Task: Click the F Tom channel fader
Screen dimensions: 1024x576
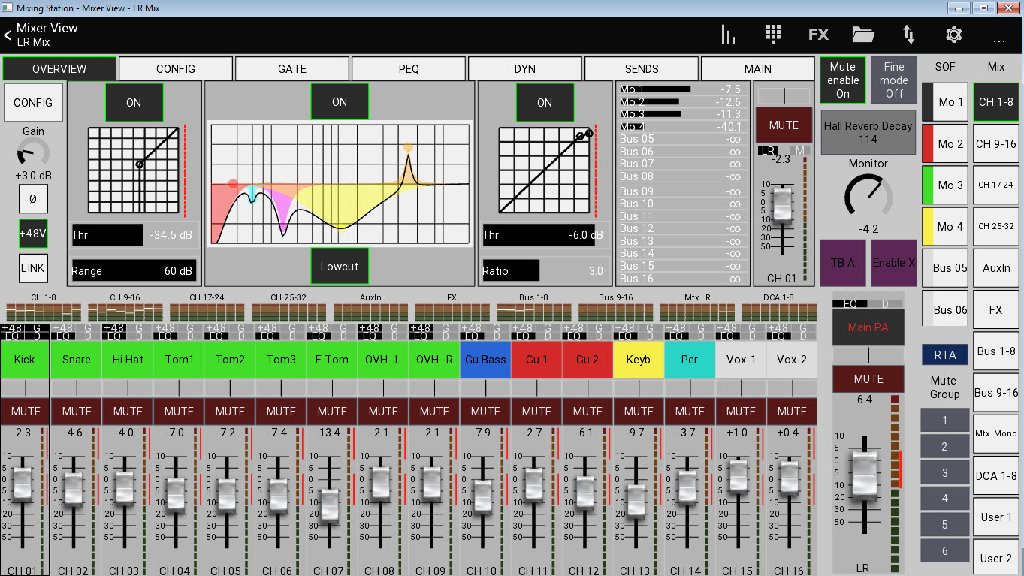Action: (329, 505)
